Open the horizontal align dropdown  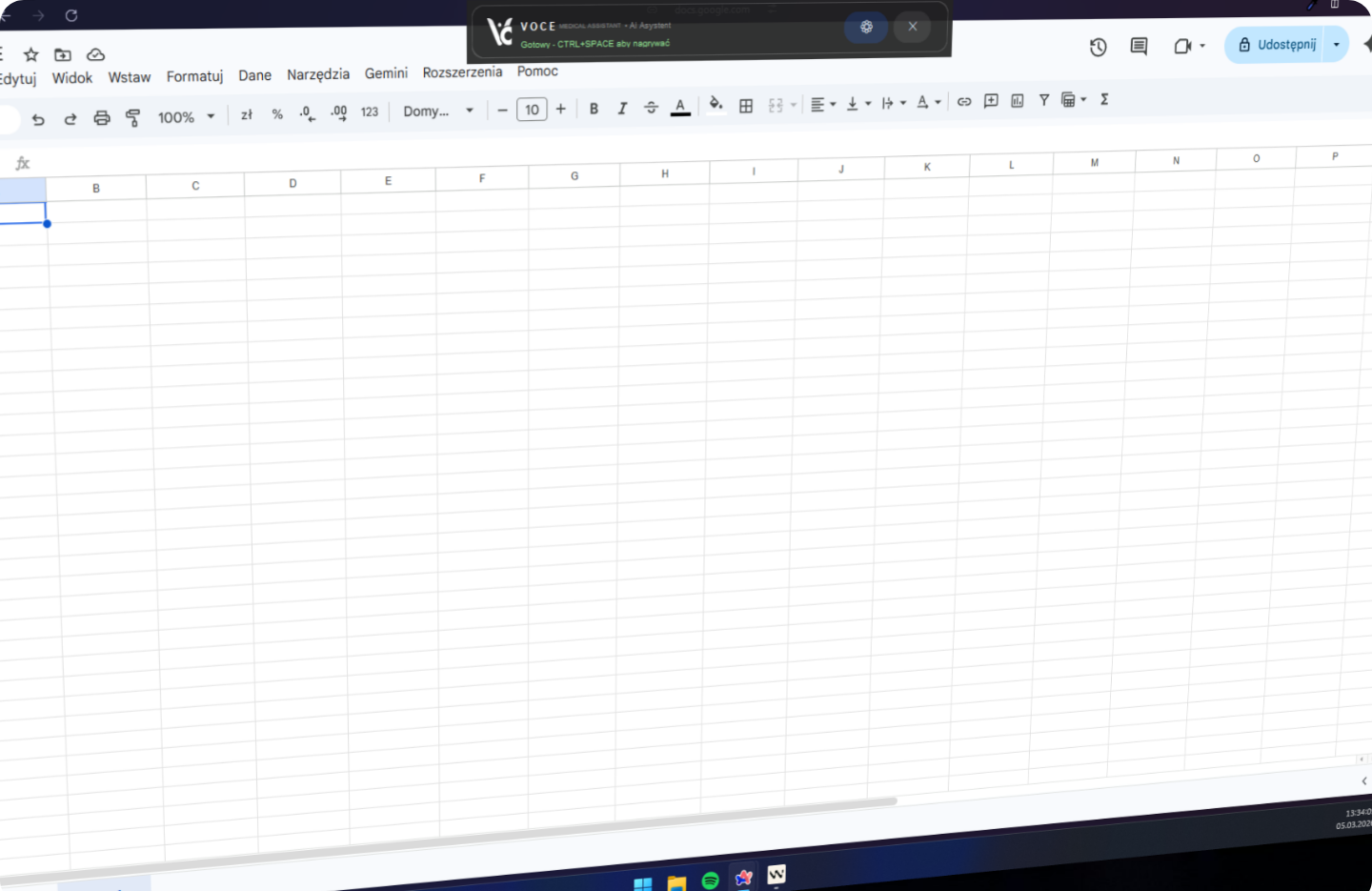pos(822,104)
